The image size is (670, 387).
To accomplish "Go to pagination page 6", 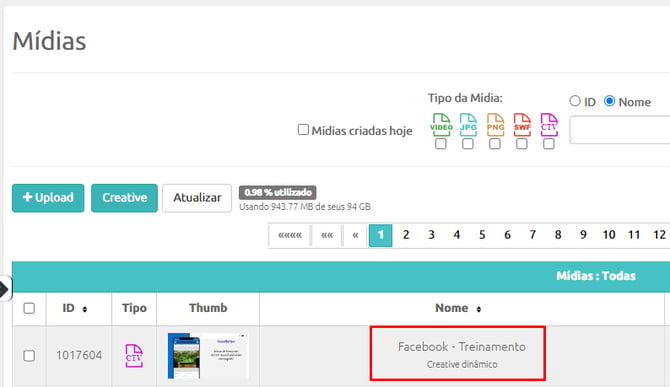I will 507,235.
